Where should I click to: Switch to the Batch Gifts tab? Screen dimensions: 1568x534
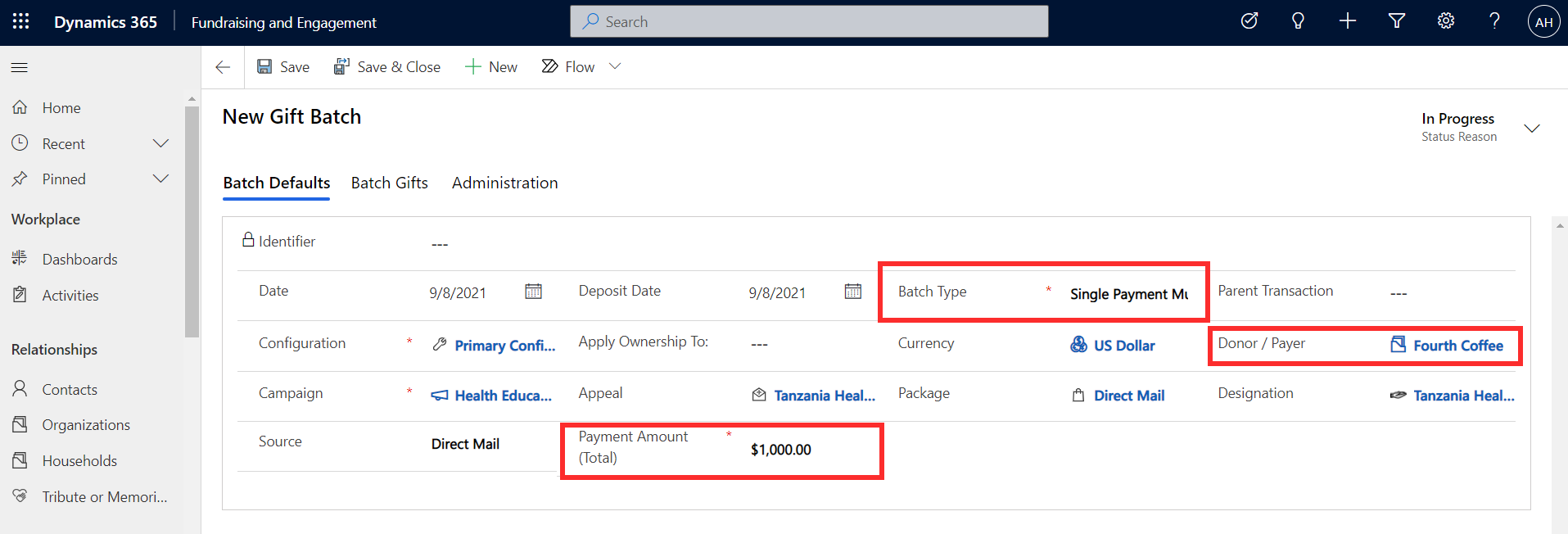tap(390, 183)
